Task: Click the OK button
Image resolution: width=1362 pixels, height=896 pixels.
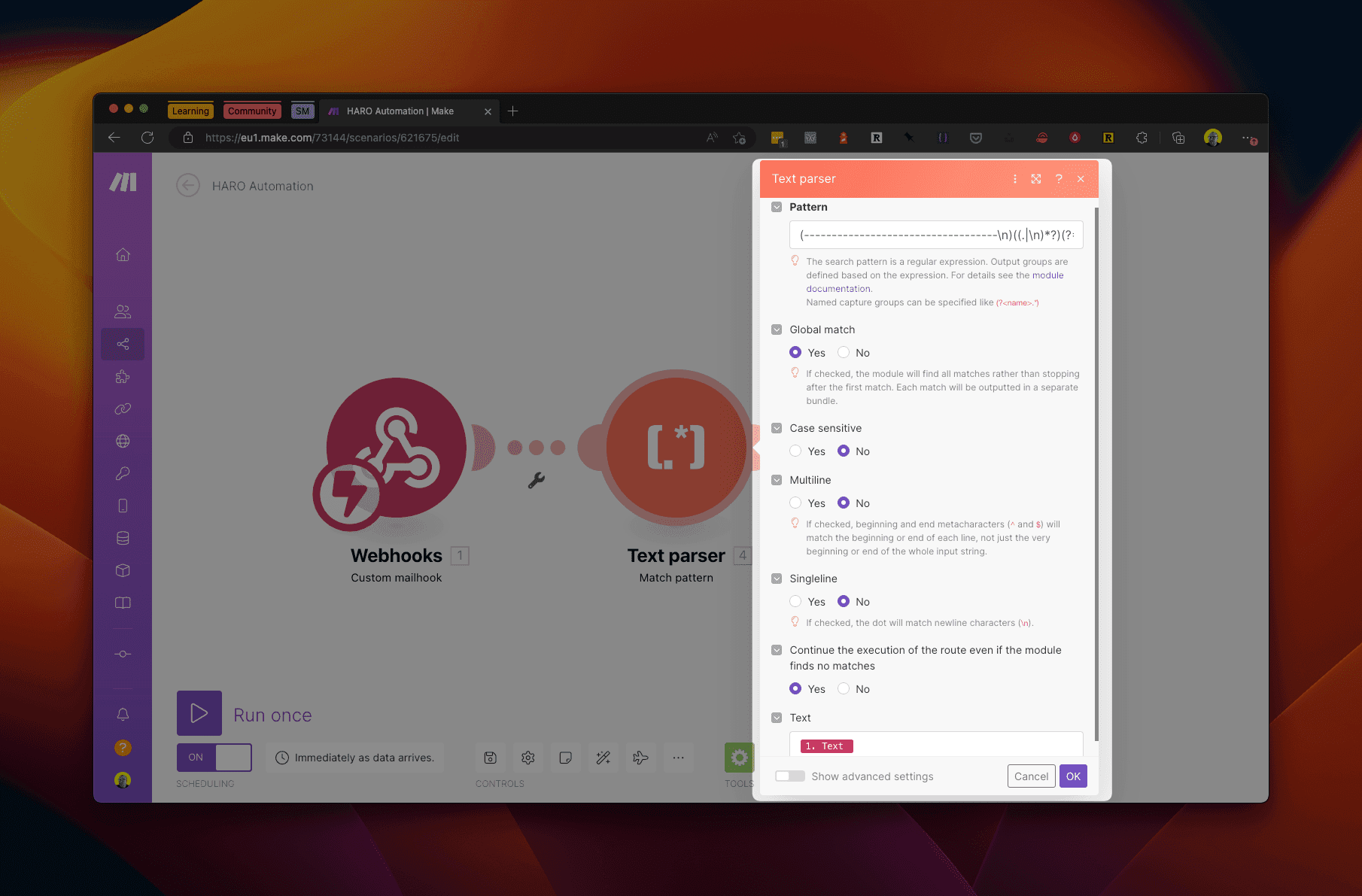Action: (1073, 776)
